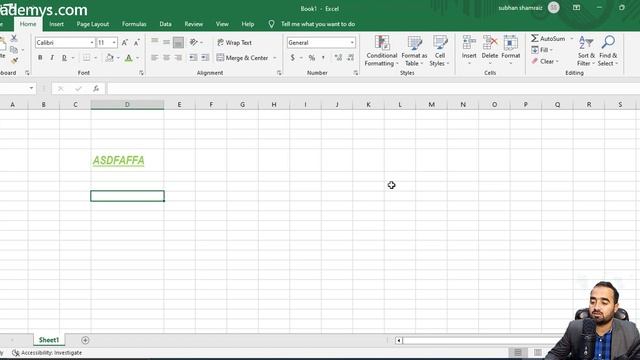Decrease font size
The height and width of the screenshot is (360, 640).
tap(137, 42)
